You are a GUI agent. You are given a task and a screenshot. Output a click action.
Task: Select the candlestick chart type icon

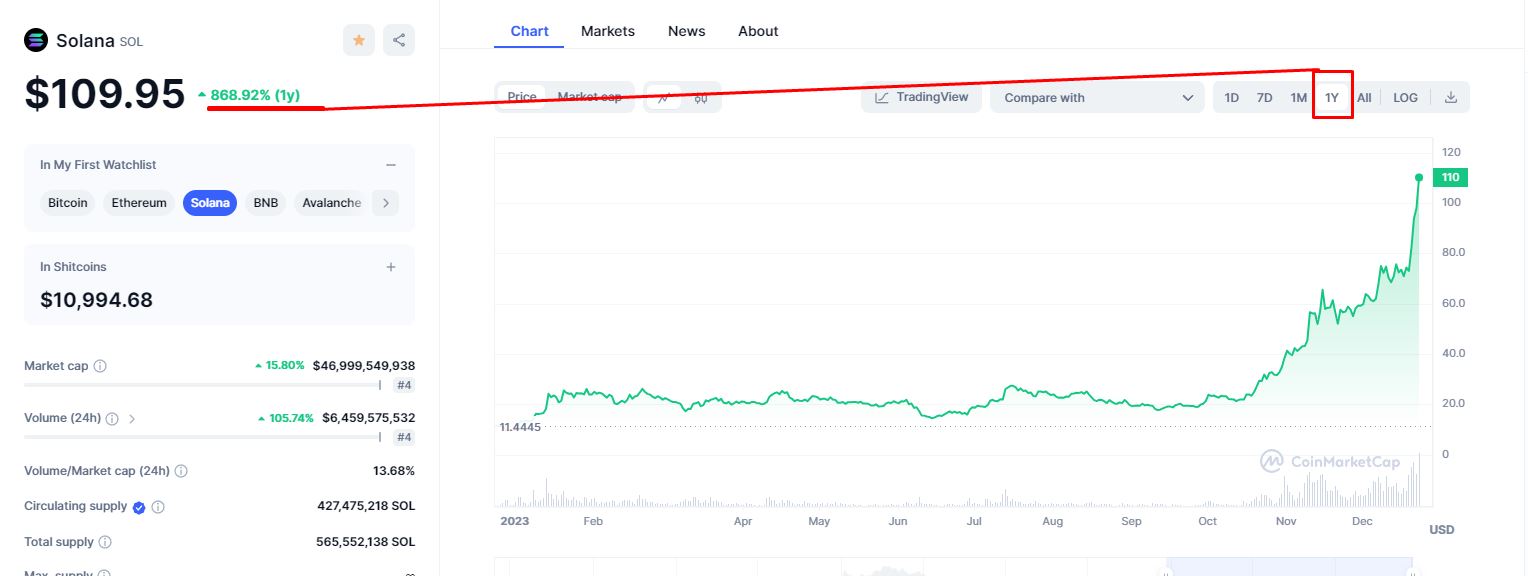tap(701, 97)
